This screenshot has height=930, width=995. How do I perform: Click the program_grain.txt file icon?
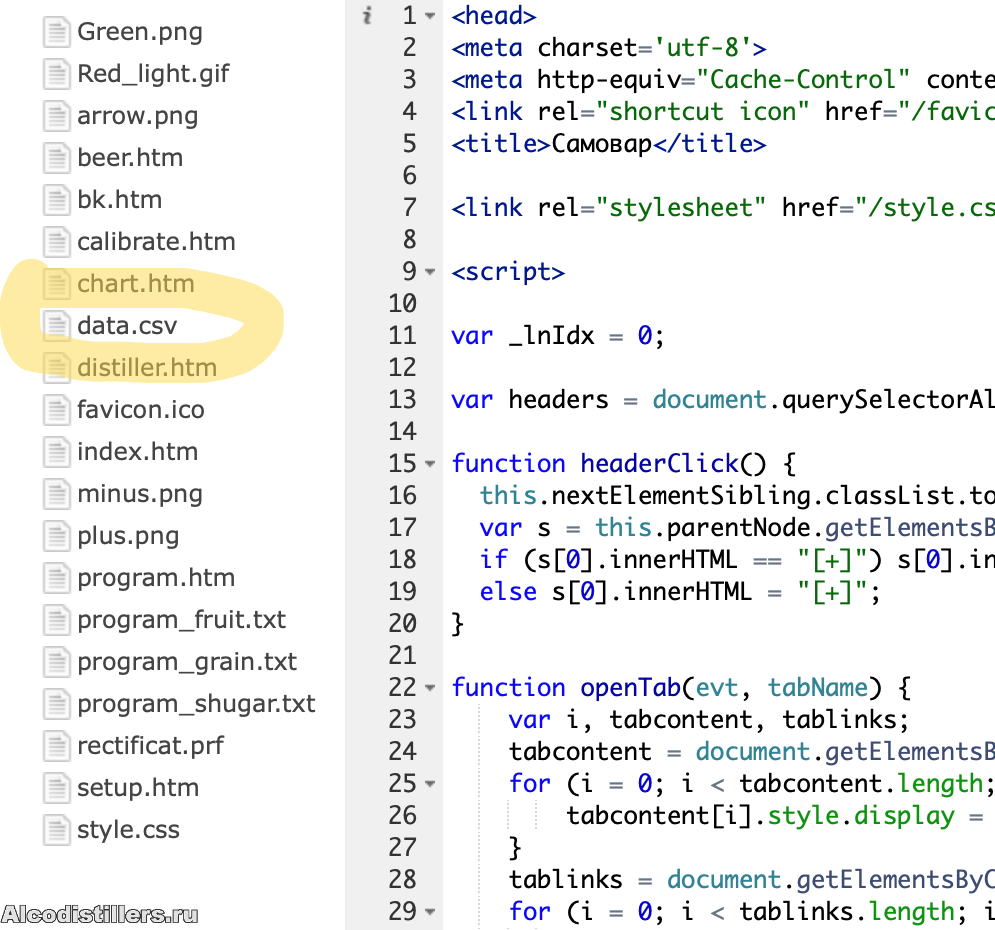pyautogui.click(x=56, y=662)
